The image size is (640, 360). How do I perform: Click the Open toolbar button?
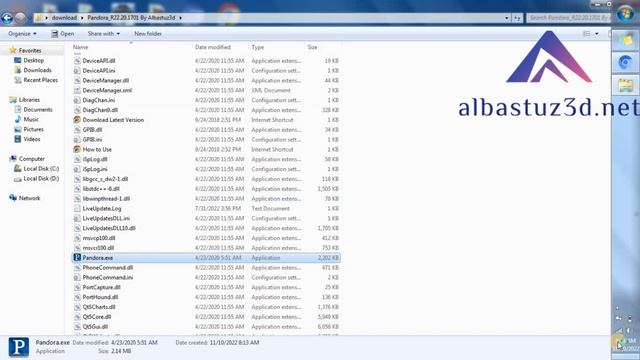(62, 33)
